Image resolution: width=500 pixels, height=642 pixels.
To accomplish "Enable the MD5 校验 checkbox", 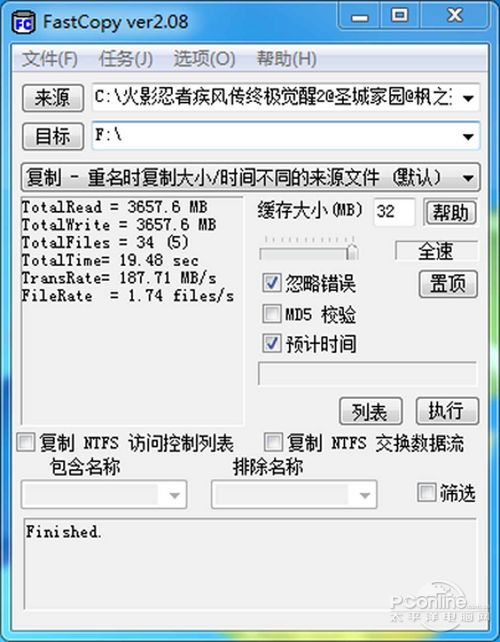I will click(x=271, y=314).
